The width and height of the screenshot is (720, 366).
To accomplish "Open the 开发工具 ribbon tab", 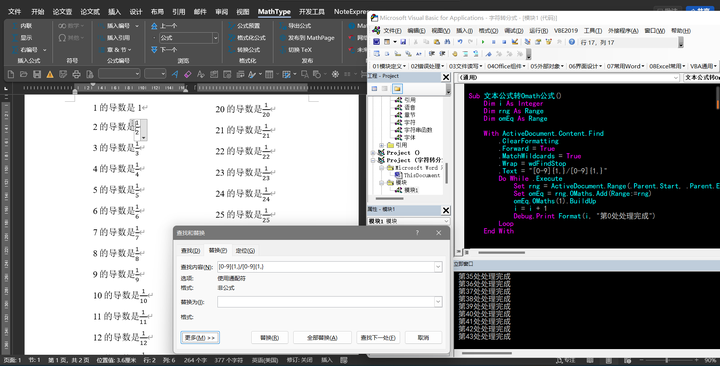I will click(x=312, y=11).
